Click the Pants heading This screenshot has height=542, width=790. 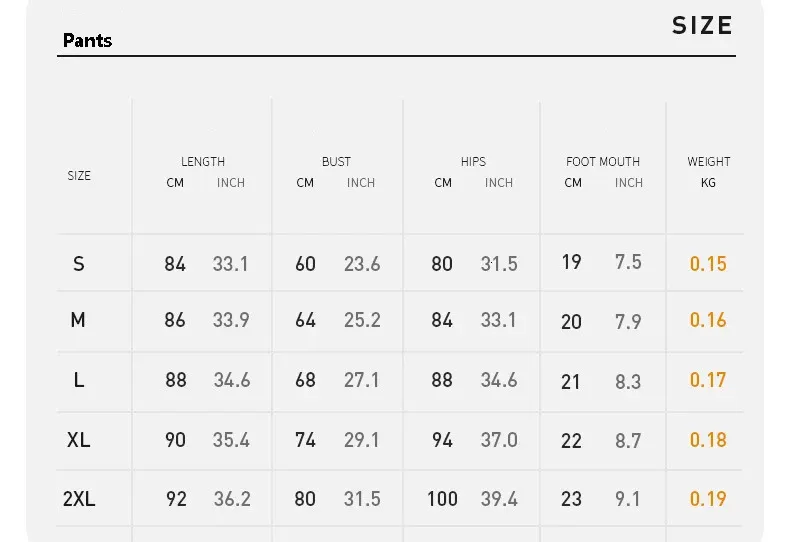click(87, 41)
